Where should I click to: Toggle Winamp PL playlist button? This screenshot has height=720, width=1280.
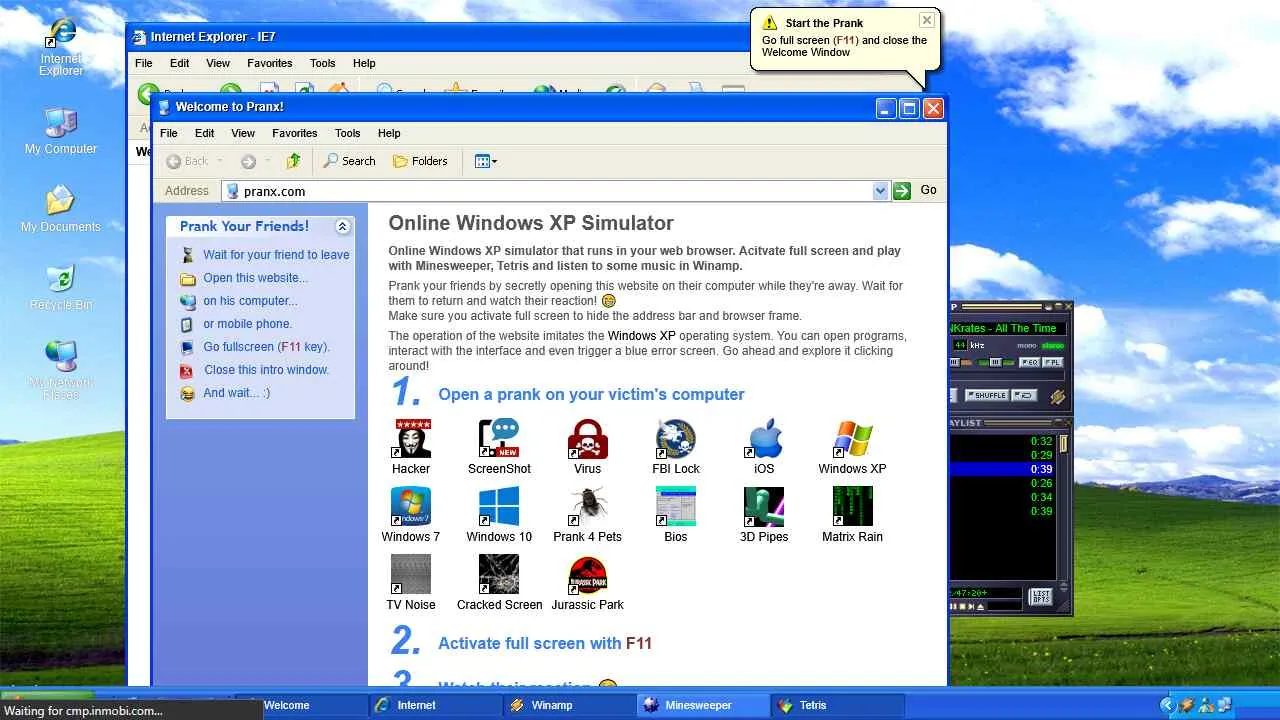click(1054, 362)
